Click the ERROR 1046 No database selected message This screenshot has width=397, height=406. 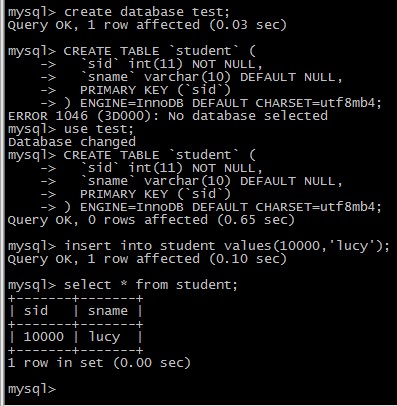coord(168,116)
